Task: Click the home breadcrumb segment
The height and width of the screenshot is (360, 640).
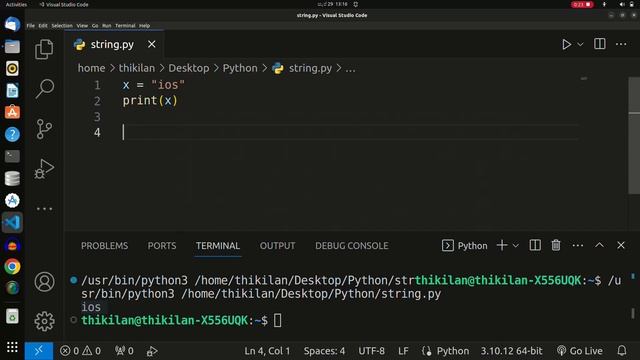Action: [91, 68]
